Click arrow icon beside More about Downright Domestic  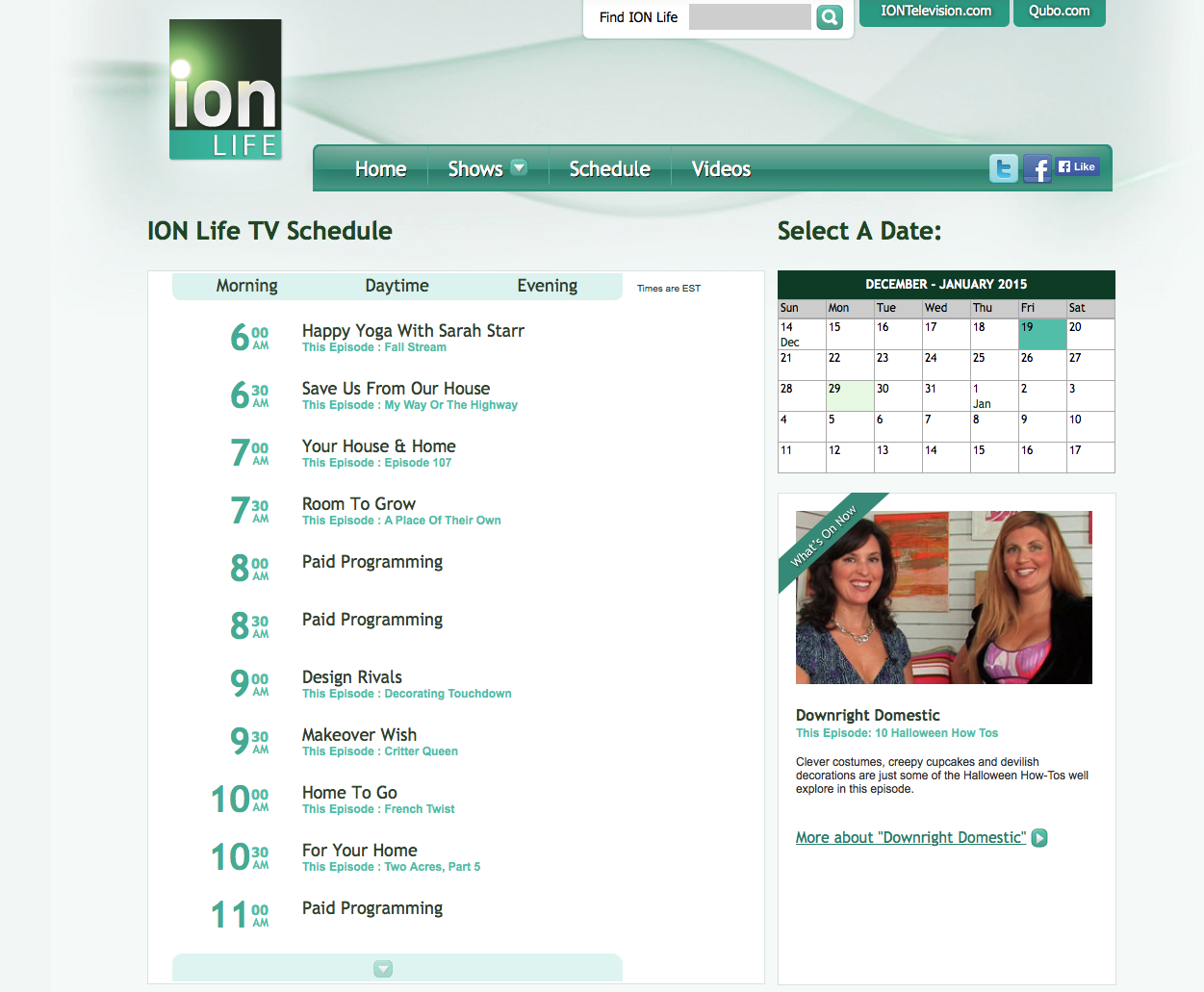coord(1039,838)
